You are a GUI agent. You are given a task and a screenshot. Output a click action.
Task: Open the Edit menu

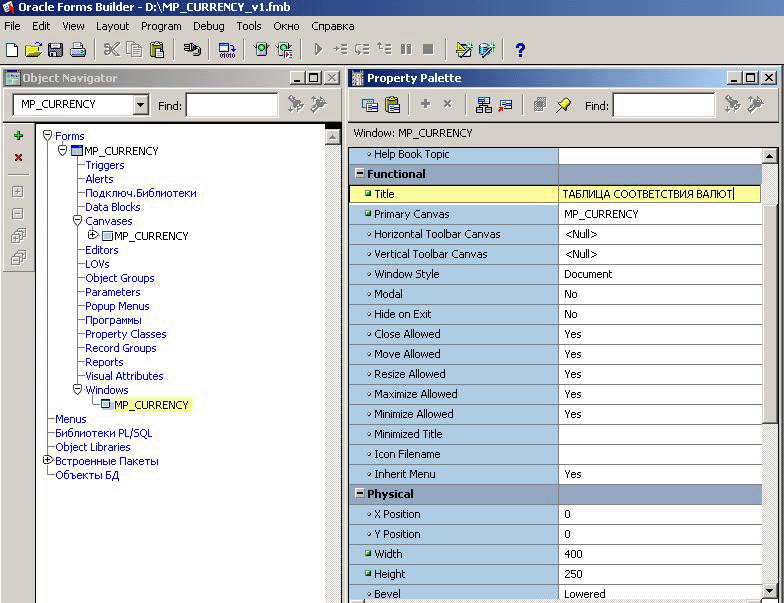pyautogui.click(x=41, y=26)
